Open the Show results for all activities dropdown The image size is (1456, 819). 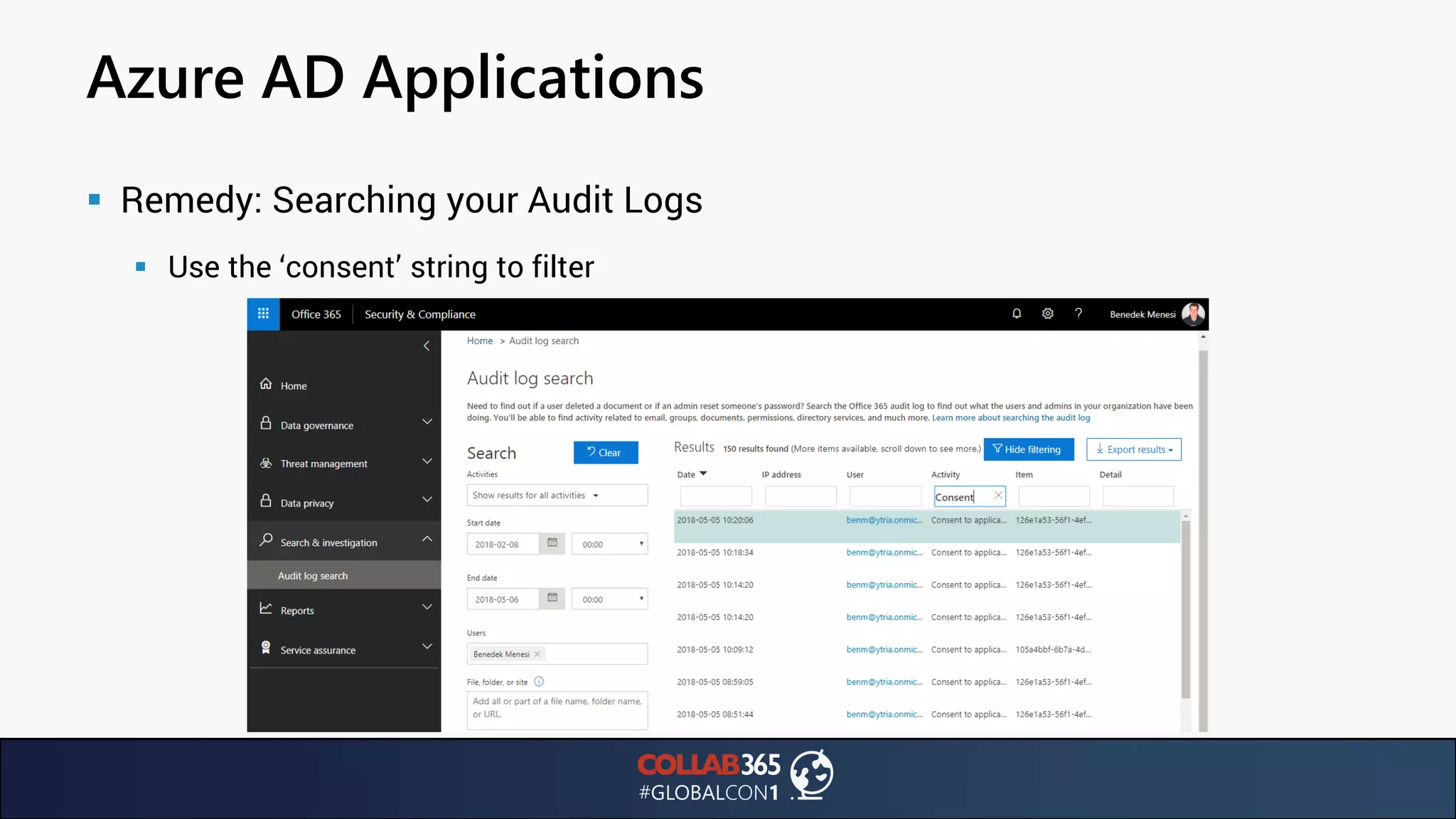click(x=557, y=496)
